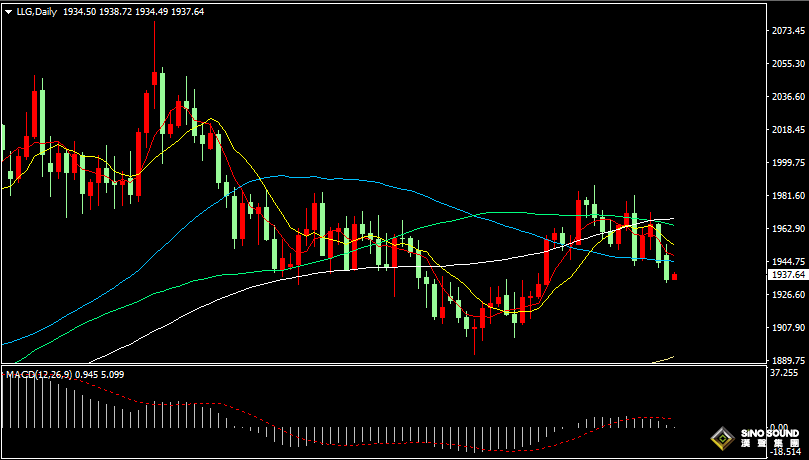Click the triangle arrow beside LLG,Daily
This screenshot has width=809, height=460.
(x=8, y=11)
